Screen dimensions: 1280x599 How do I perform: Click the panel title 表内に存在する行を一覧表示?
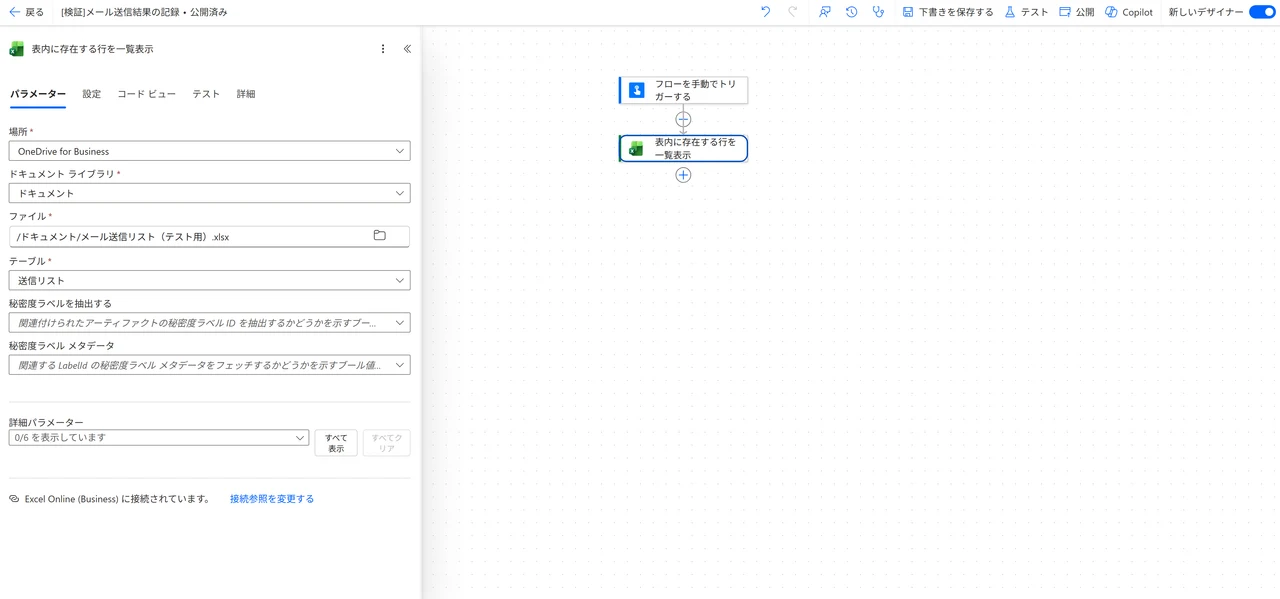coord(92,49)
